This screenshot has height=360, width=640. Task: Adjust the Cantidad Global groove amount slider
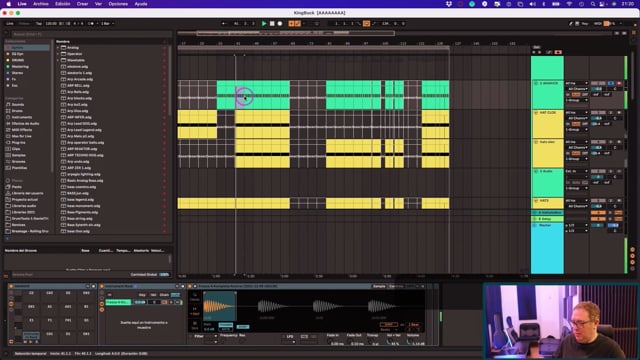(164, 275)
